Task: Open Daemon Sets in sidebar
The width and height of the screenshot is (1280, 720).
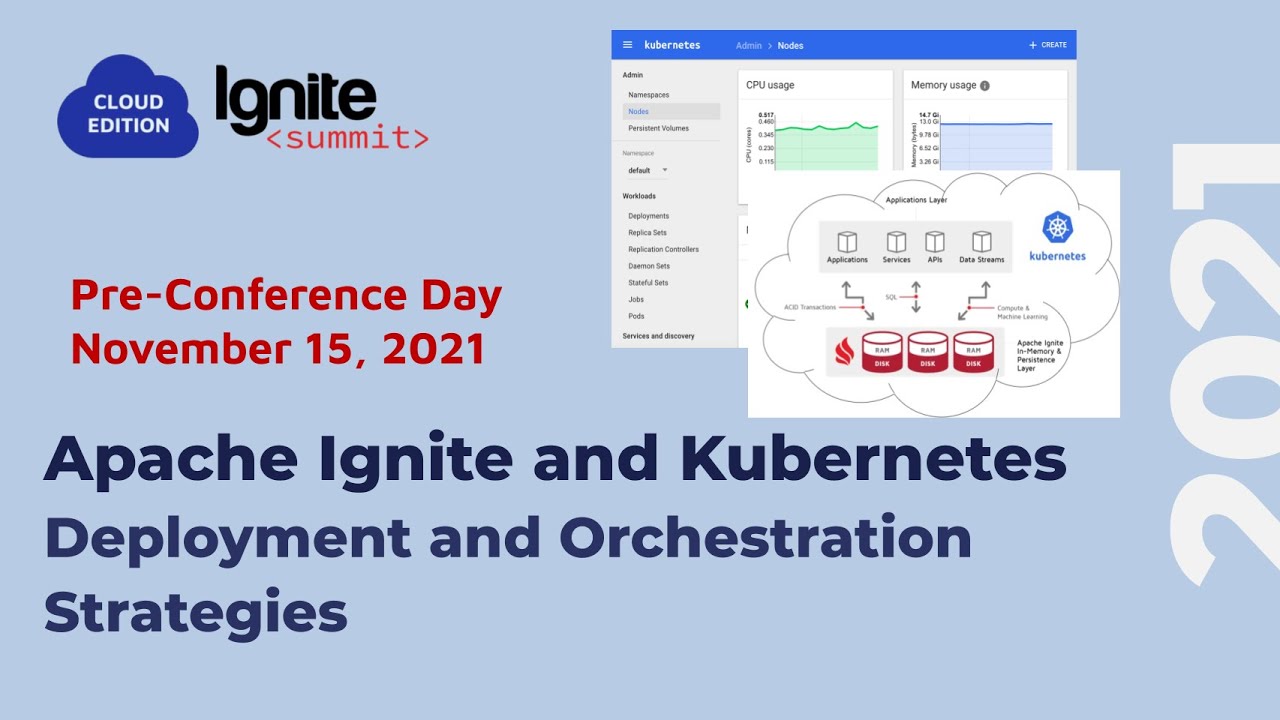Action: [x=649, y=267]
